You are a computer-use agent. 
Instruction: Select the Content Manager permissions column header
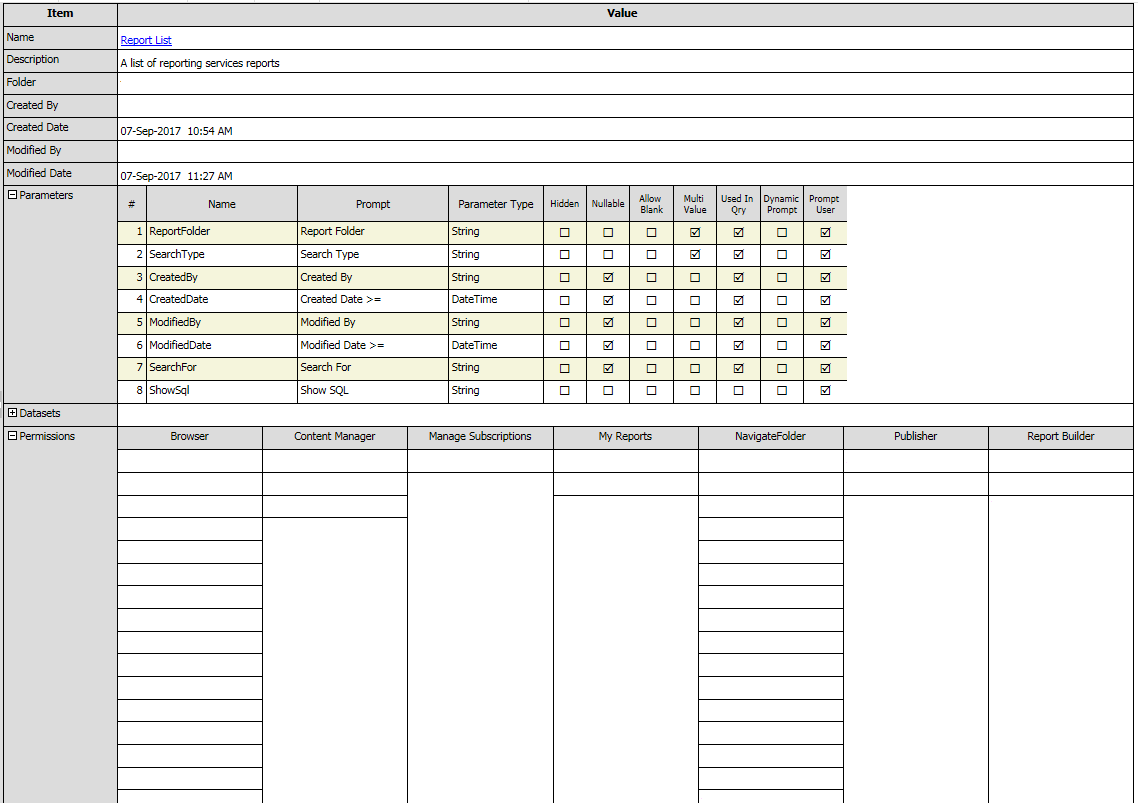(x=334, y=436)
